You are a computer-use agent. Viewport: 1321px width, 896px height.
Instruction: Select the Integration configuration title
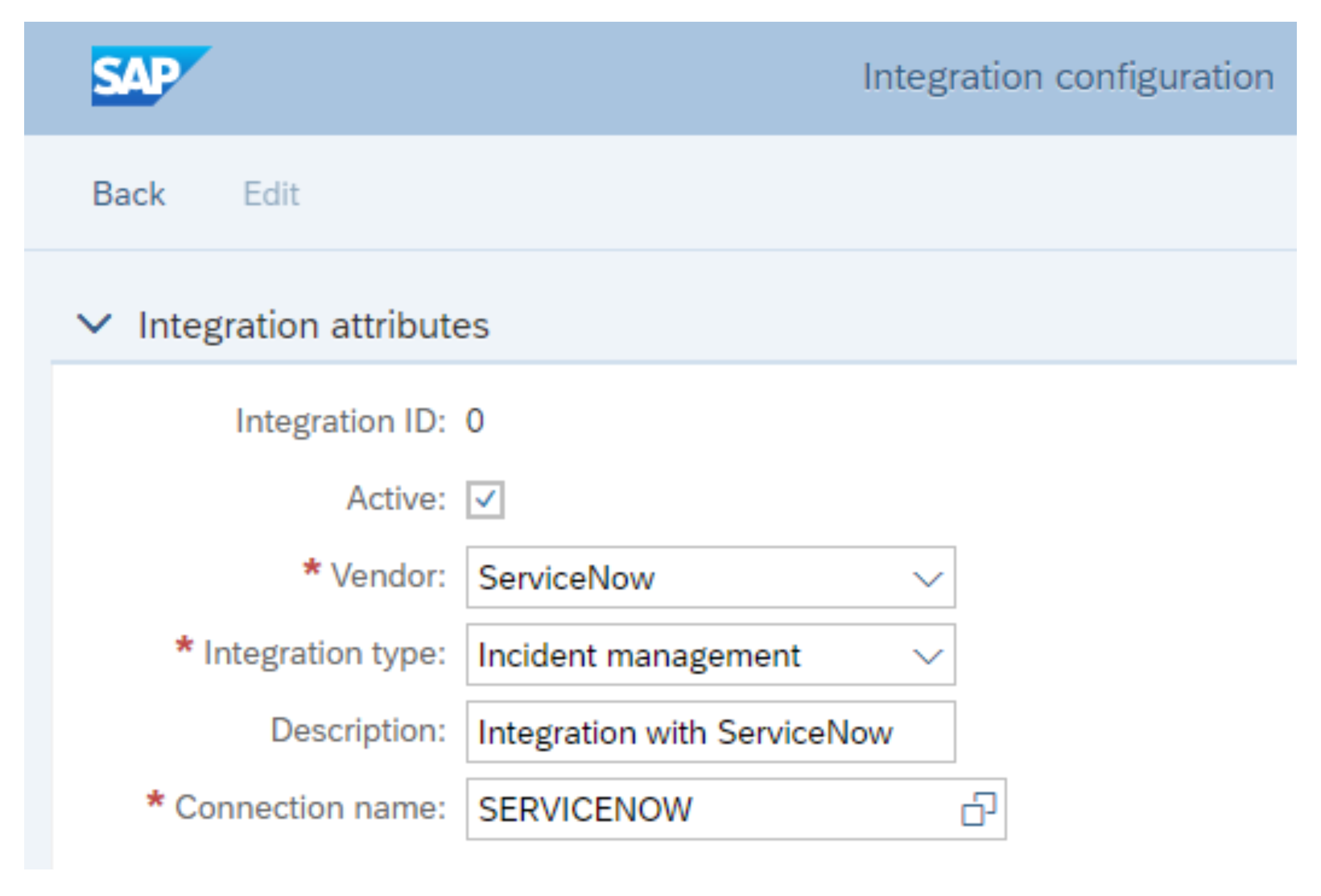coord(1068,77)
